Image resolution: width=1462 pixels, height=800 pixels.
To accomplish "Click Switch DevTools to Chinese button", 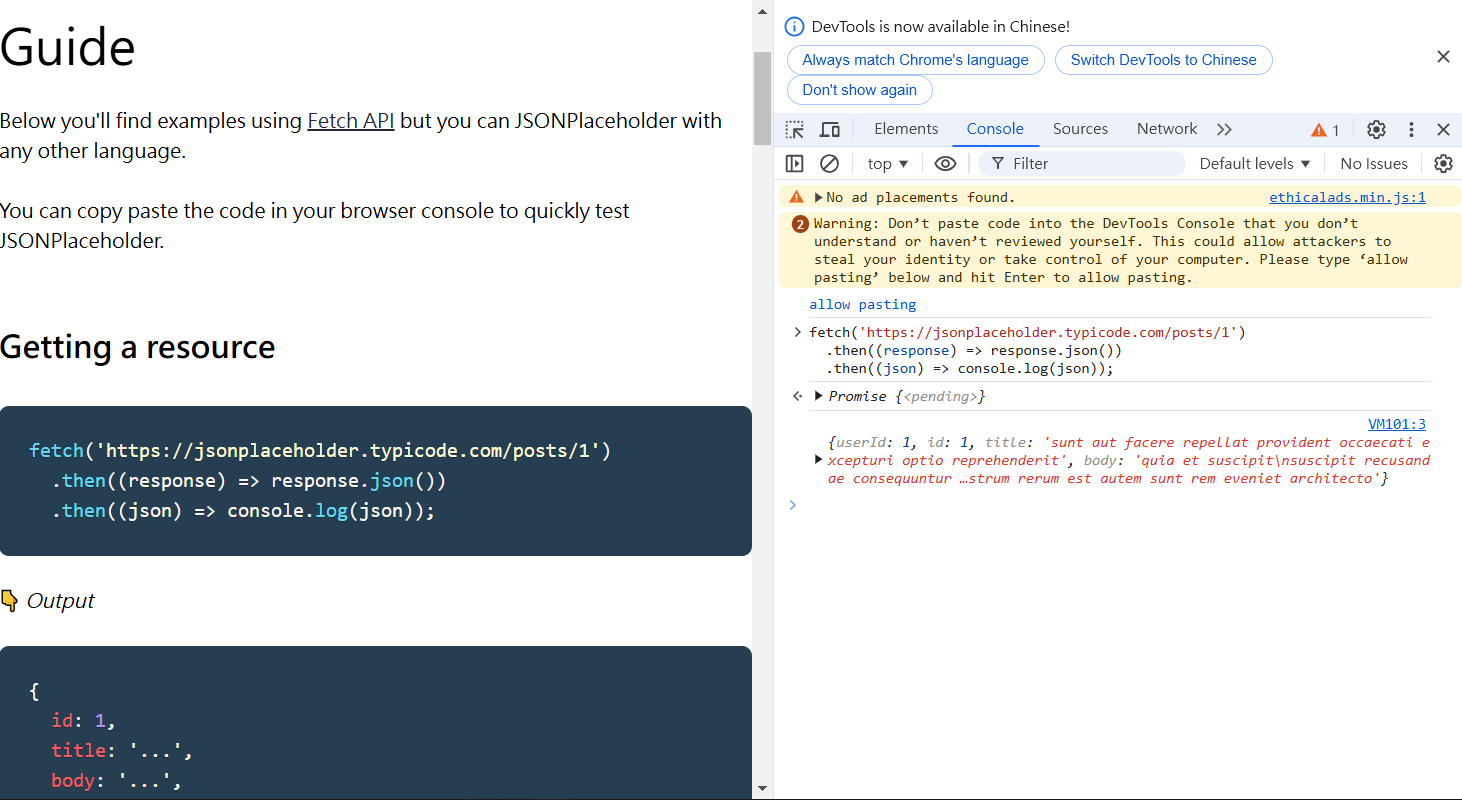I will click(x=1164, y=60).
